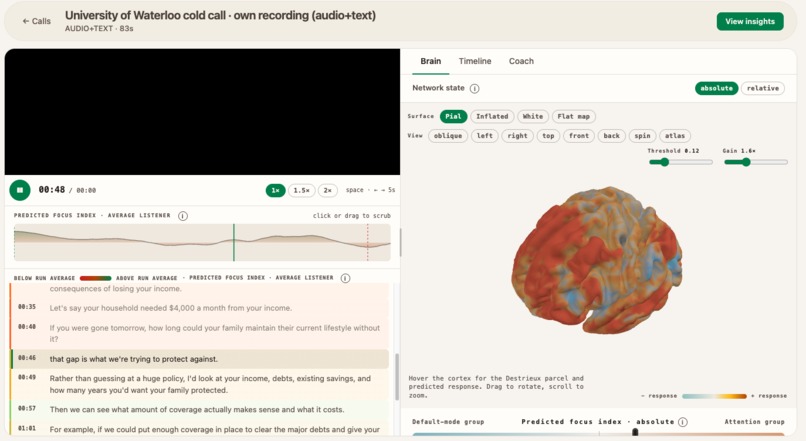806x441 pixels.
Task: Click the Default-mode to Attention group slider
Action: (x=598, y=434)
